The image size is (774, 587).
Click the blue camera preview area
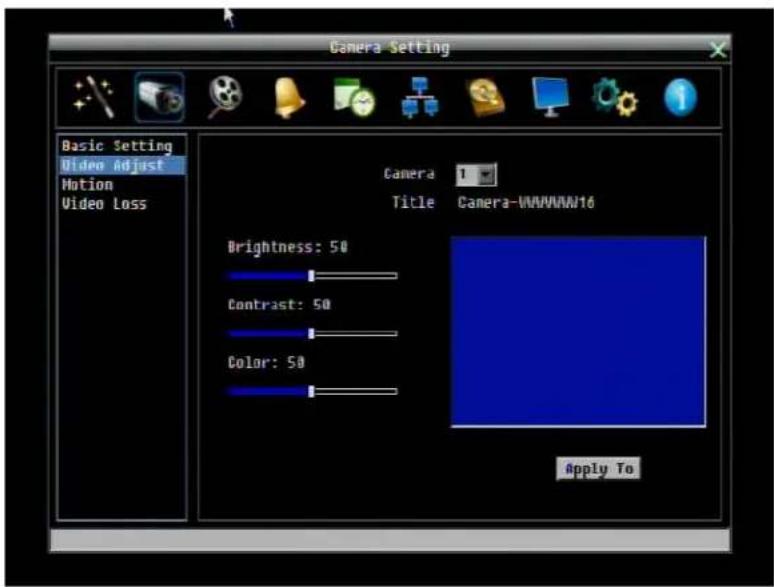click(x=578, y=331)
